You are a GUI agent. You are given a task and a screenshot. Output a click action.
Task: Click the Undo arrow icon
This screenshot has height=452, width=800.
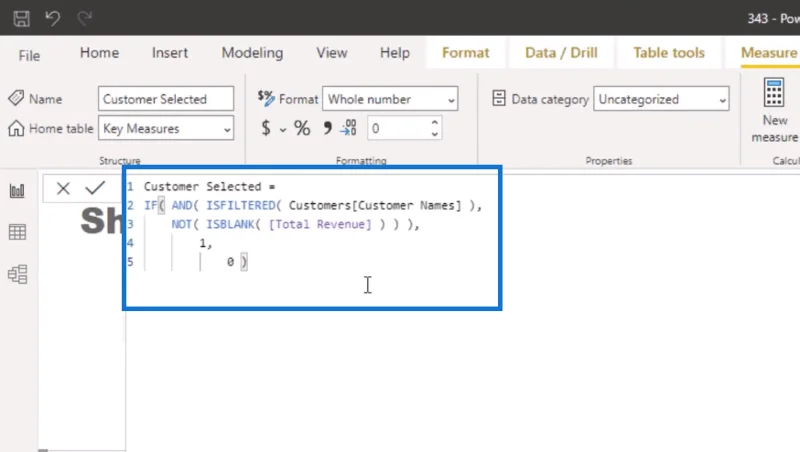pos(53,18)
